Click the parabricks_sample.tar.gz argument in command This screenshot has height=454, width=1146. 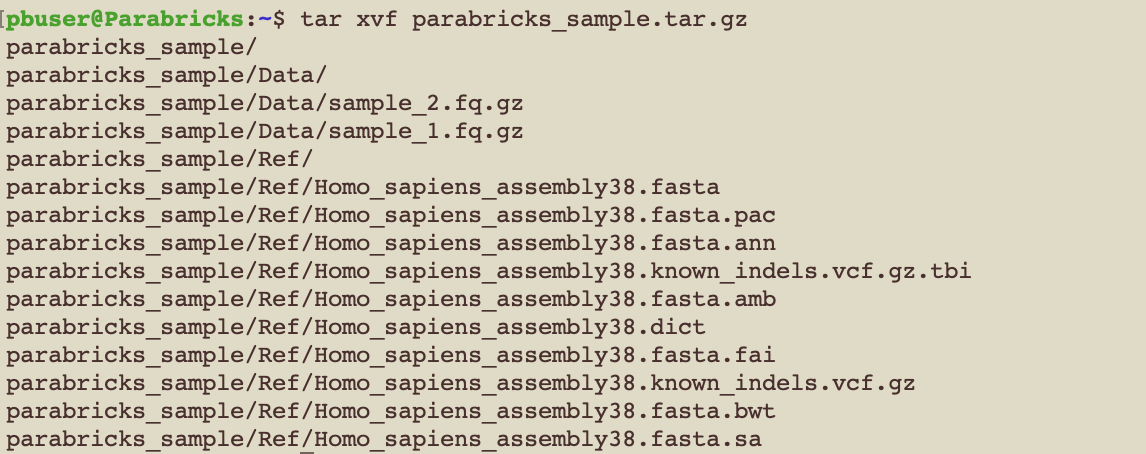(579, 19)
